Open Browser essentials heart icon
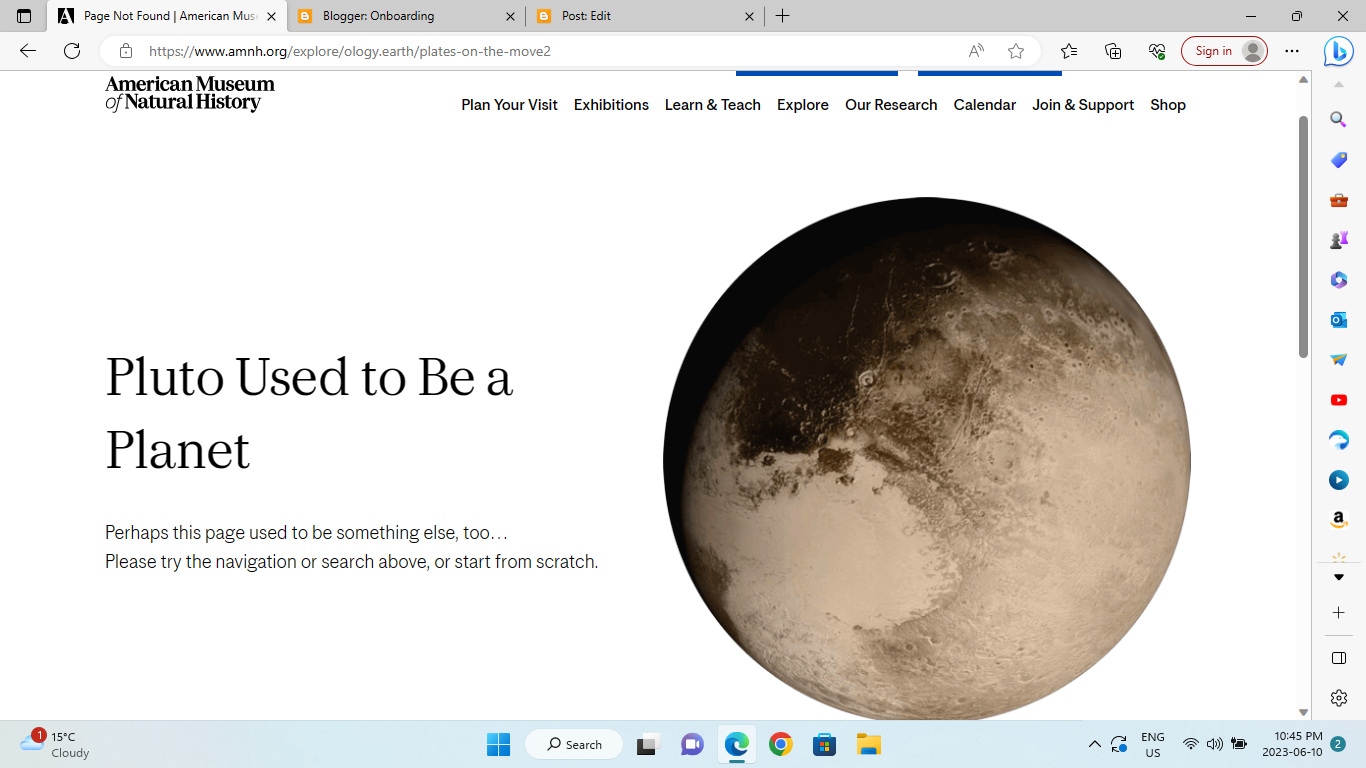 1157,51
